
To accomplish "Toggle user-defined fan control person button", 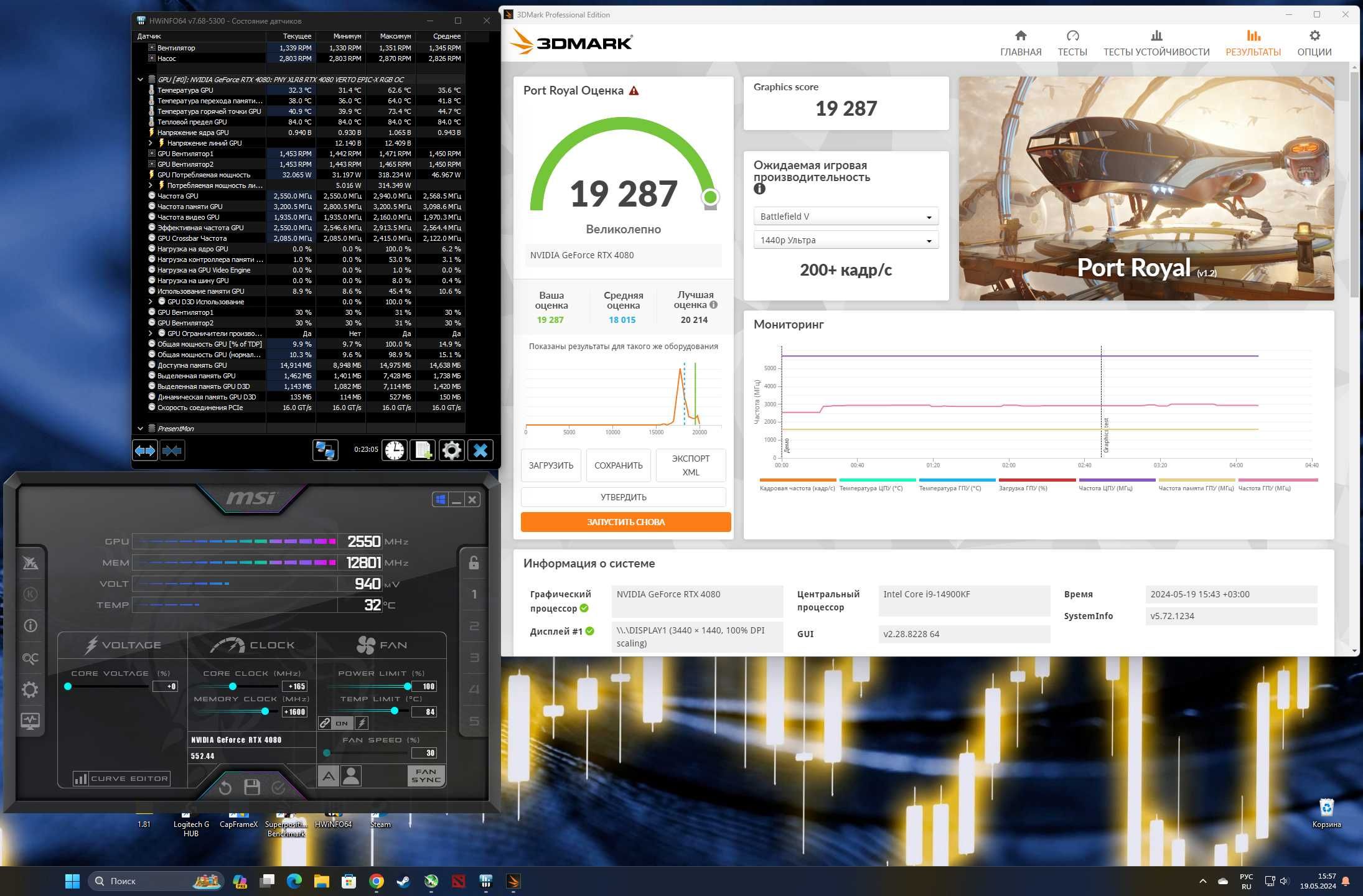I will (351, 776).
